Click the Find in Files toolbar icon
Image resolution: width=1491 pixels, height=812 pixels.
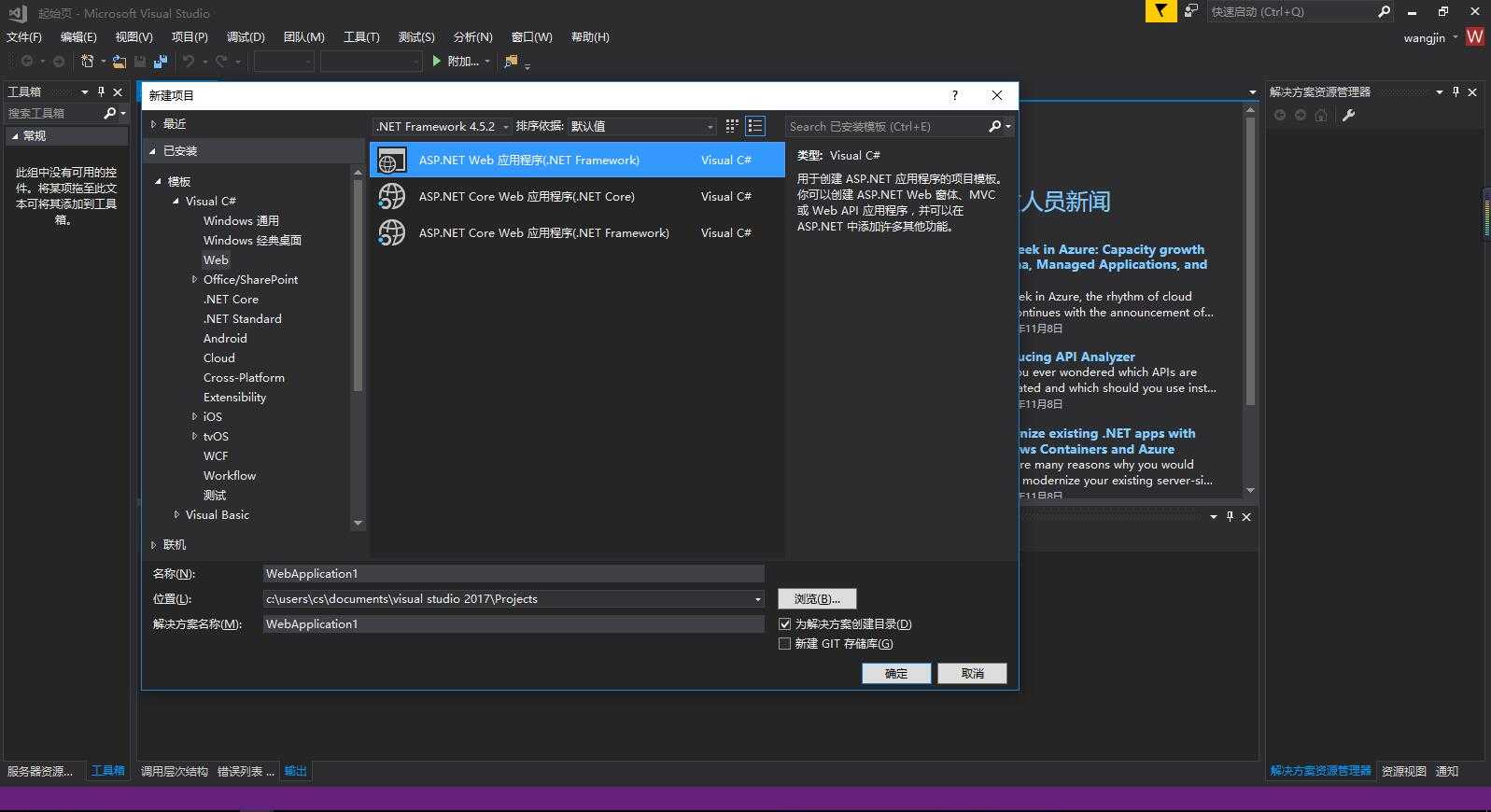point(511,62)
